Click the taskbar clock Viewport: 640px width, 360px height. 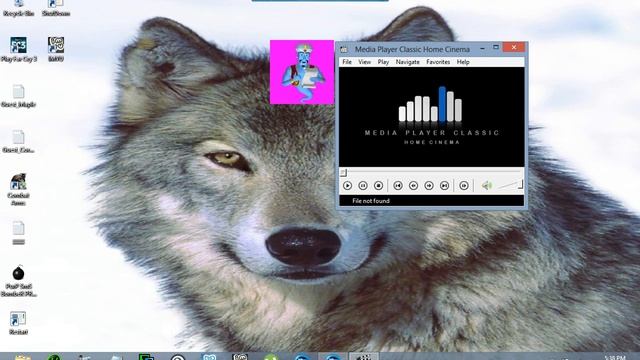(615, 358)
